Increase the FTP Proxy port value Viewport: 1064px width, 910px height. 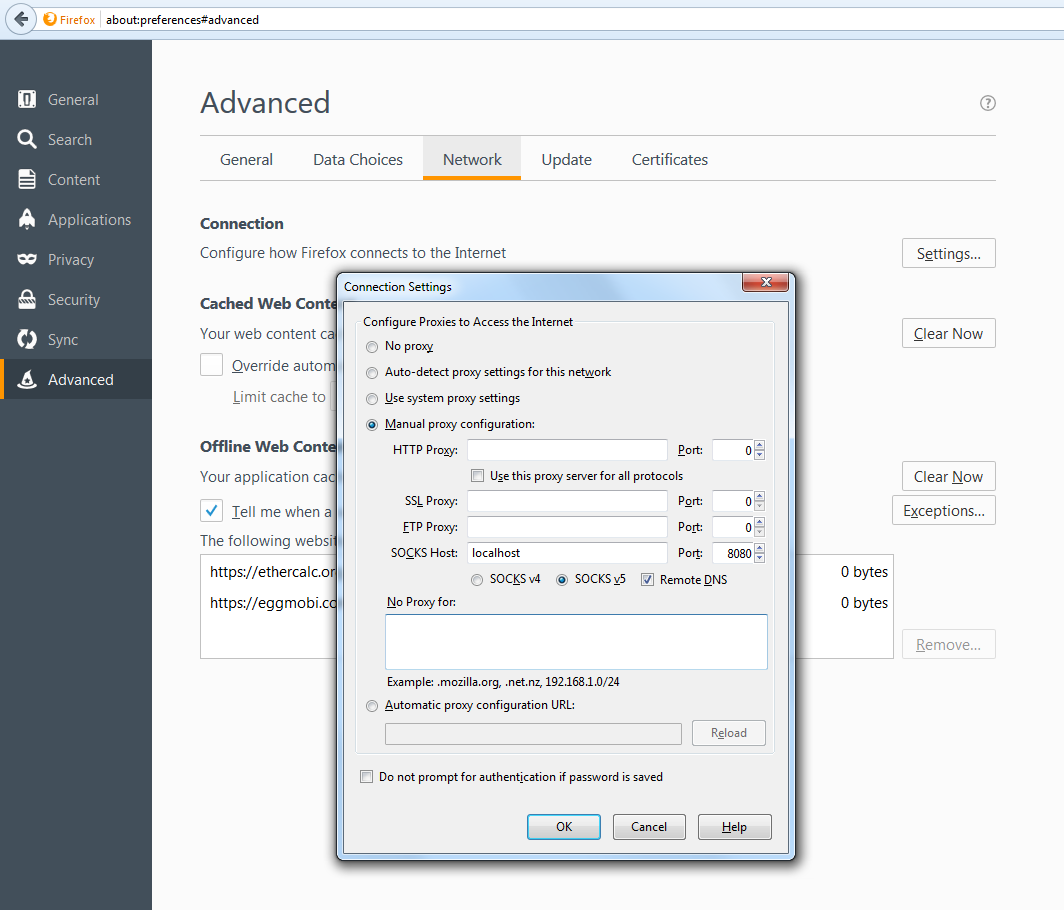click(759, 522)
